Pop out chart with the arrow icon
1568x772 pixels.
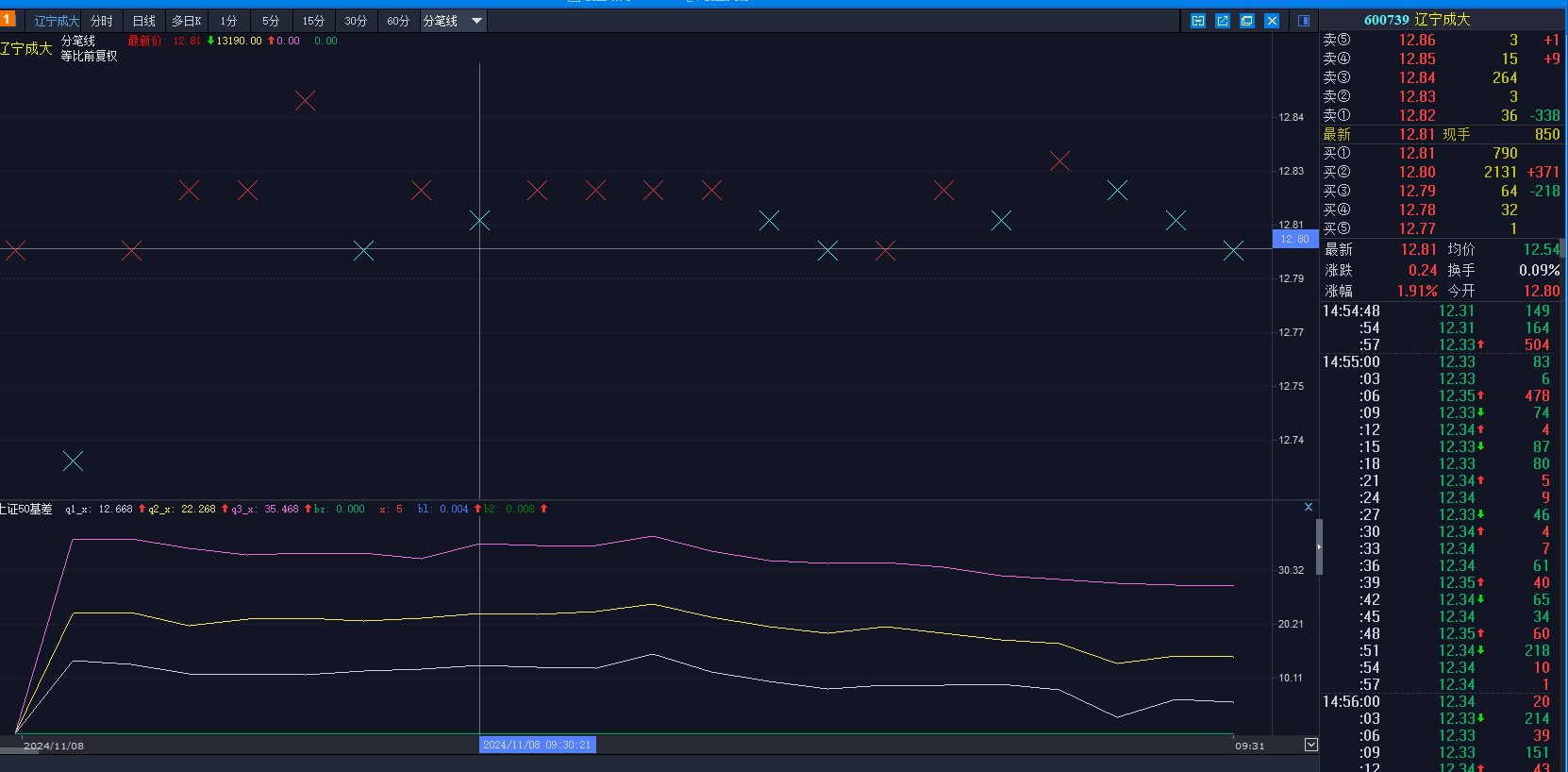click(x=1222, y=21)
